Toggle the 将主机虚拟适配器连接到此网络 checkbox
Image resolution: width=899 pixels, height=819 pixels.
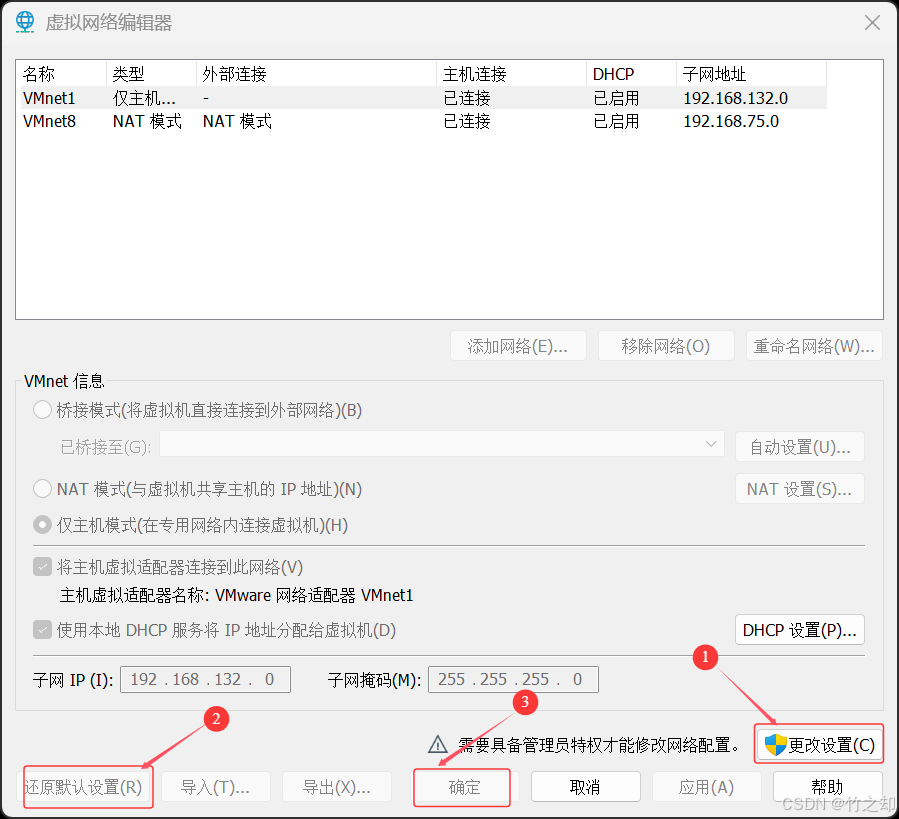point(41,566)
